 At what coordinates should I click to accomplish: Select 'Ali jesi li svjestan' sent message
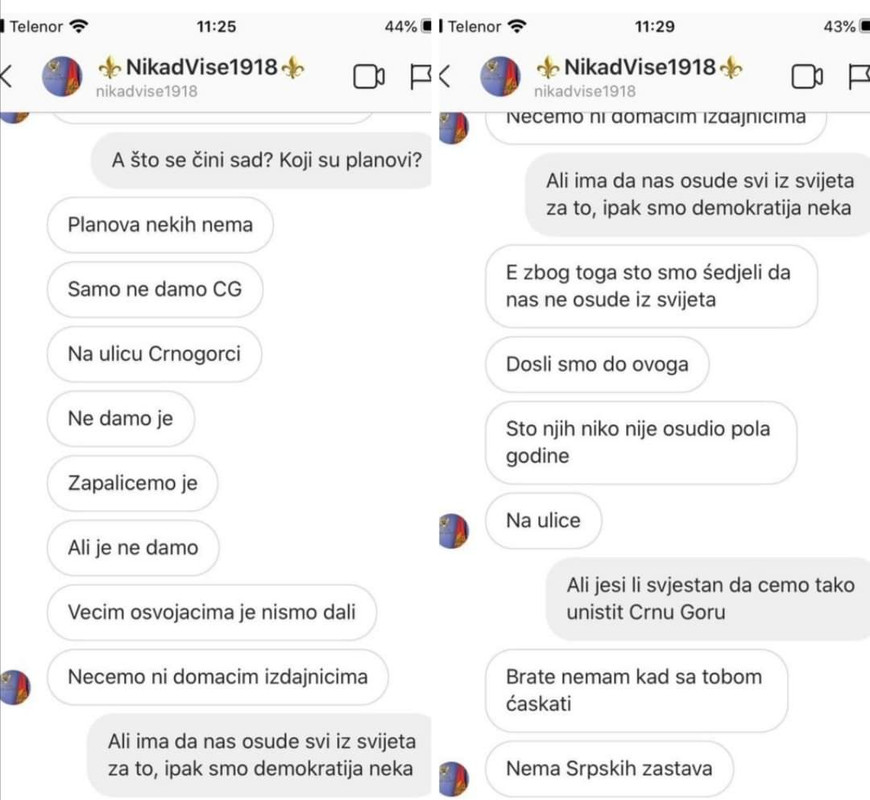pos(708,599)
